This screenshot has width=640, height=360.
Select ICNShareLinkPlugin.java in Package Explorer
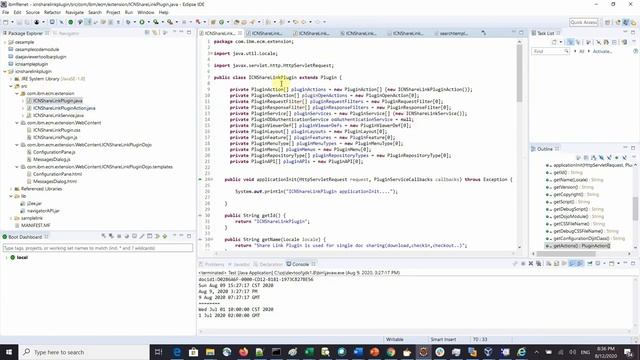(58, 100)
